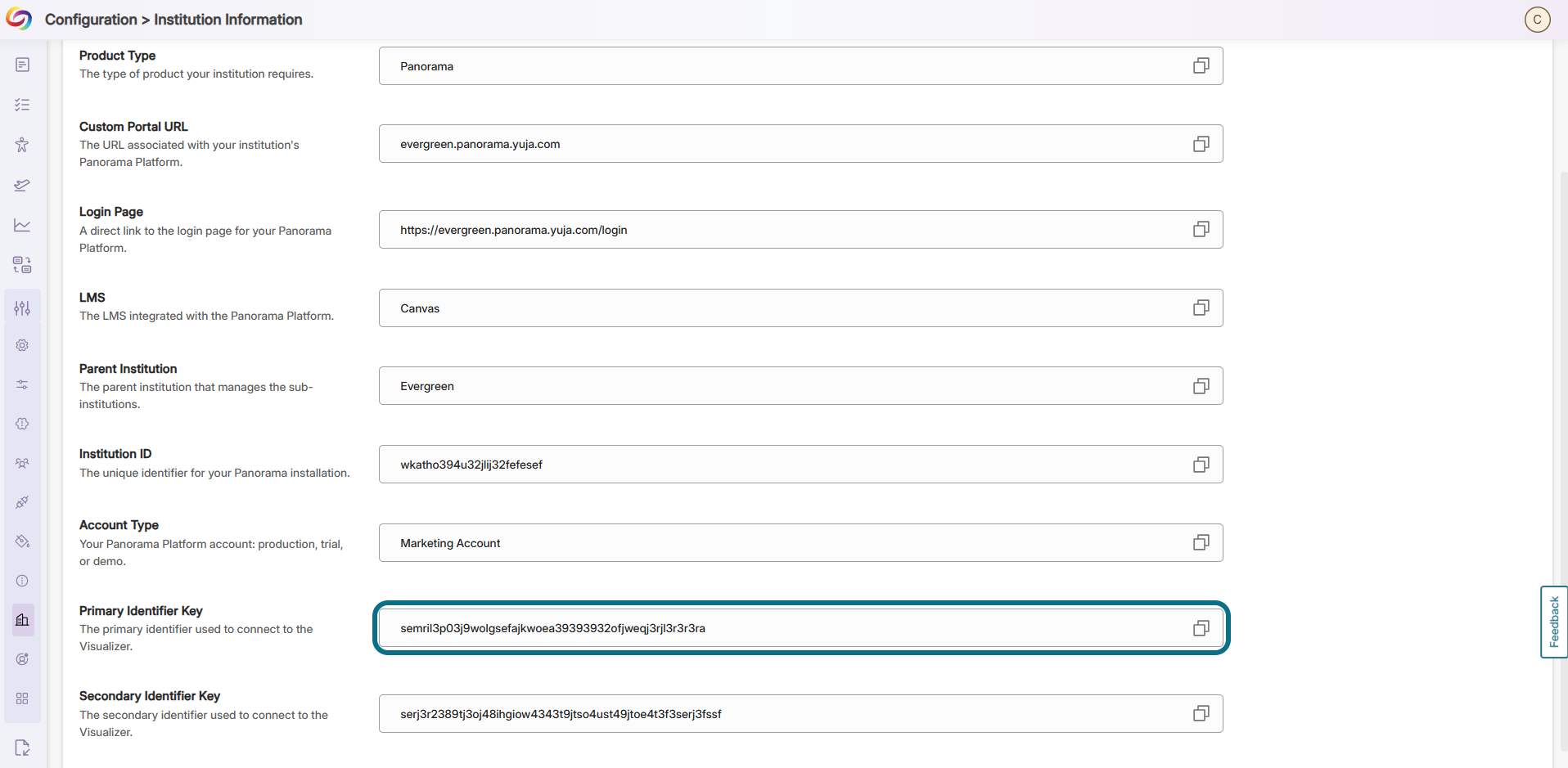Select the Configuration sliders icon in sidebar

coord(22,308)
